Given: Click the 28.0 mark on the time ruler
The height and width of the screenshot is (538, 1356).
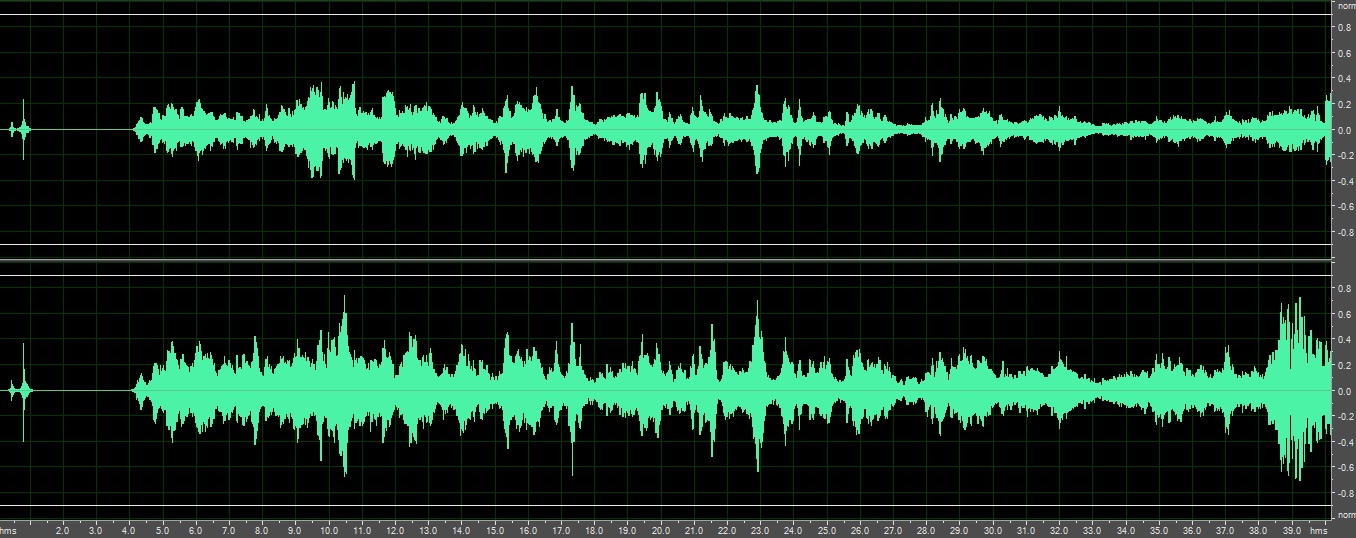Looking at the screenshot, I should 926,531.
